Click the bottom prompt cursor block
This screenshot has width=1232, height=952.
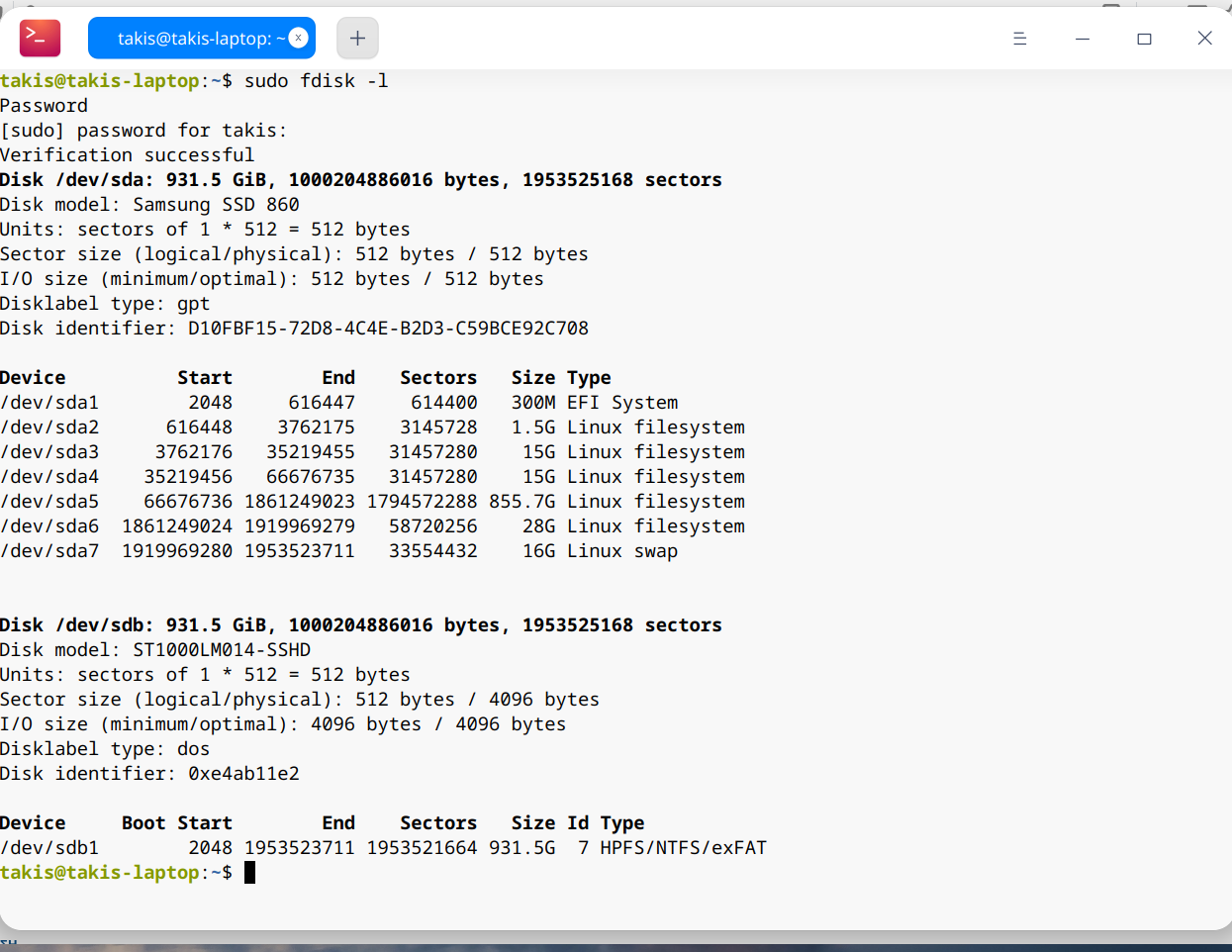pyautogui.click(x=250, y=872)
